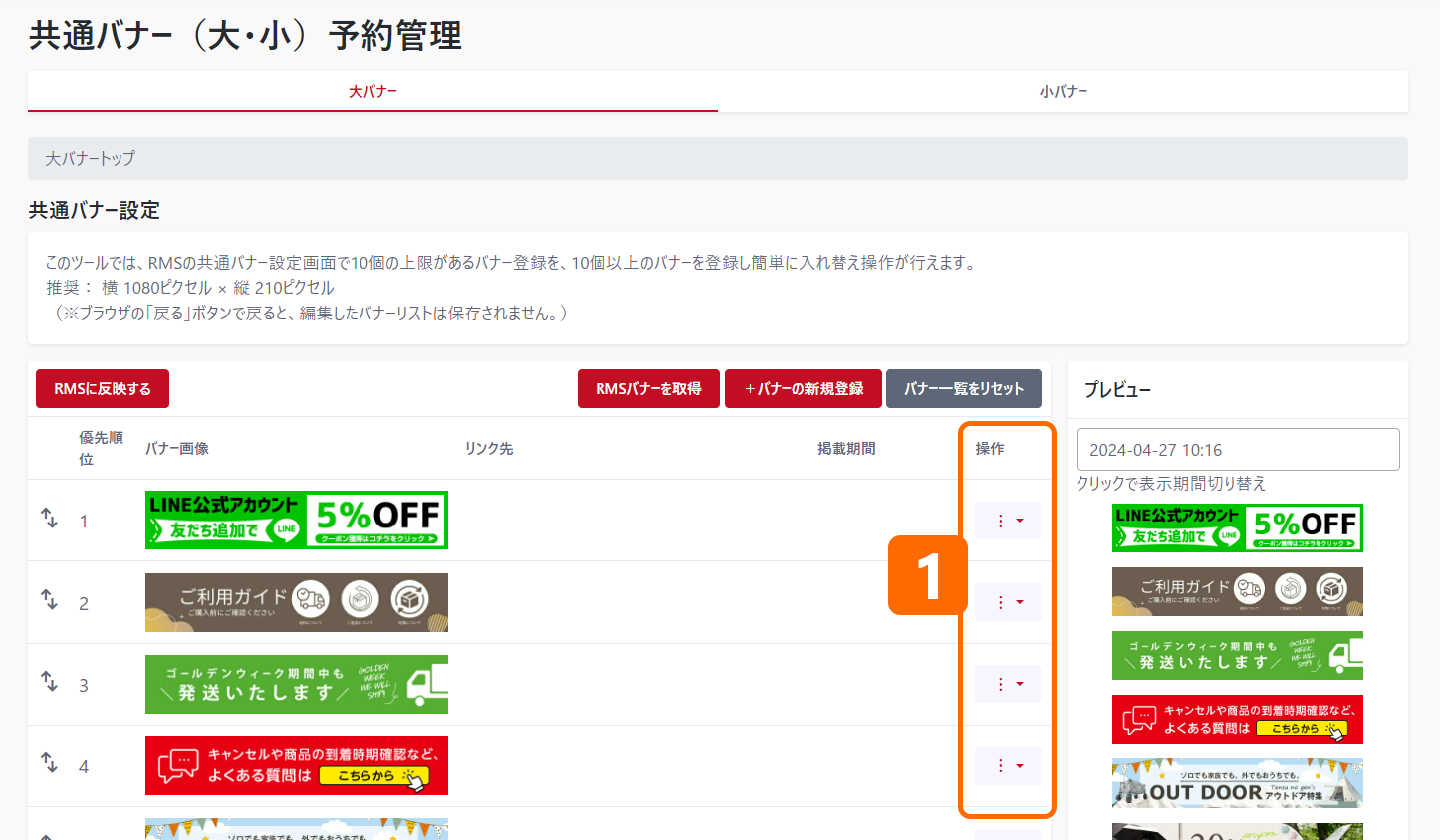
Task: Click the priority number 2 cell
Action: pyautogui.click(x=84, y=603)
